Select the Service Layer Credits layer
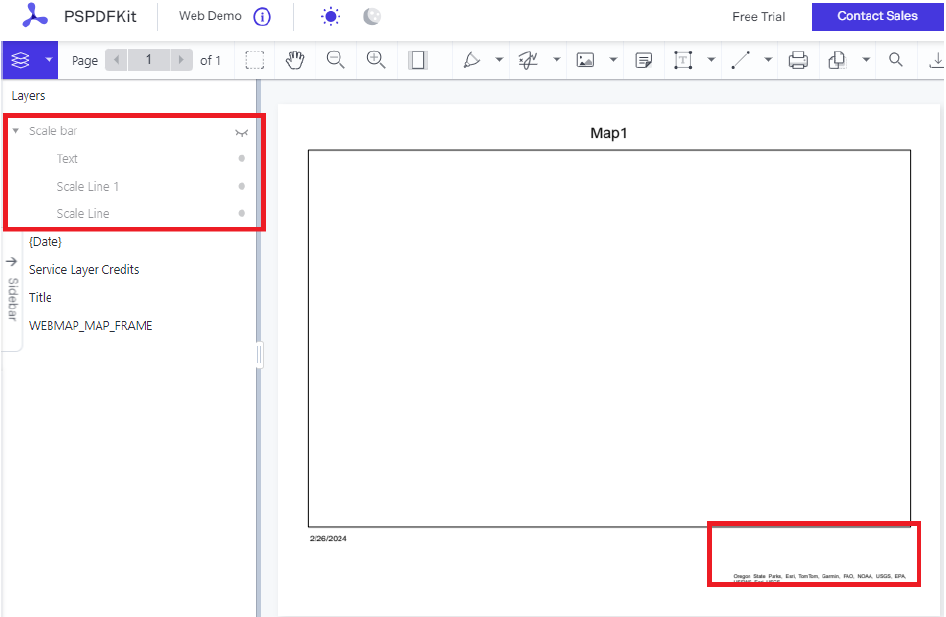Image resolution: width=946 pixels, height=617 pixels. tap(84, 270)
